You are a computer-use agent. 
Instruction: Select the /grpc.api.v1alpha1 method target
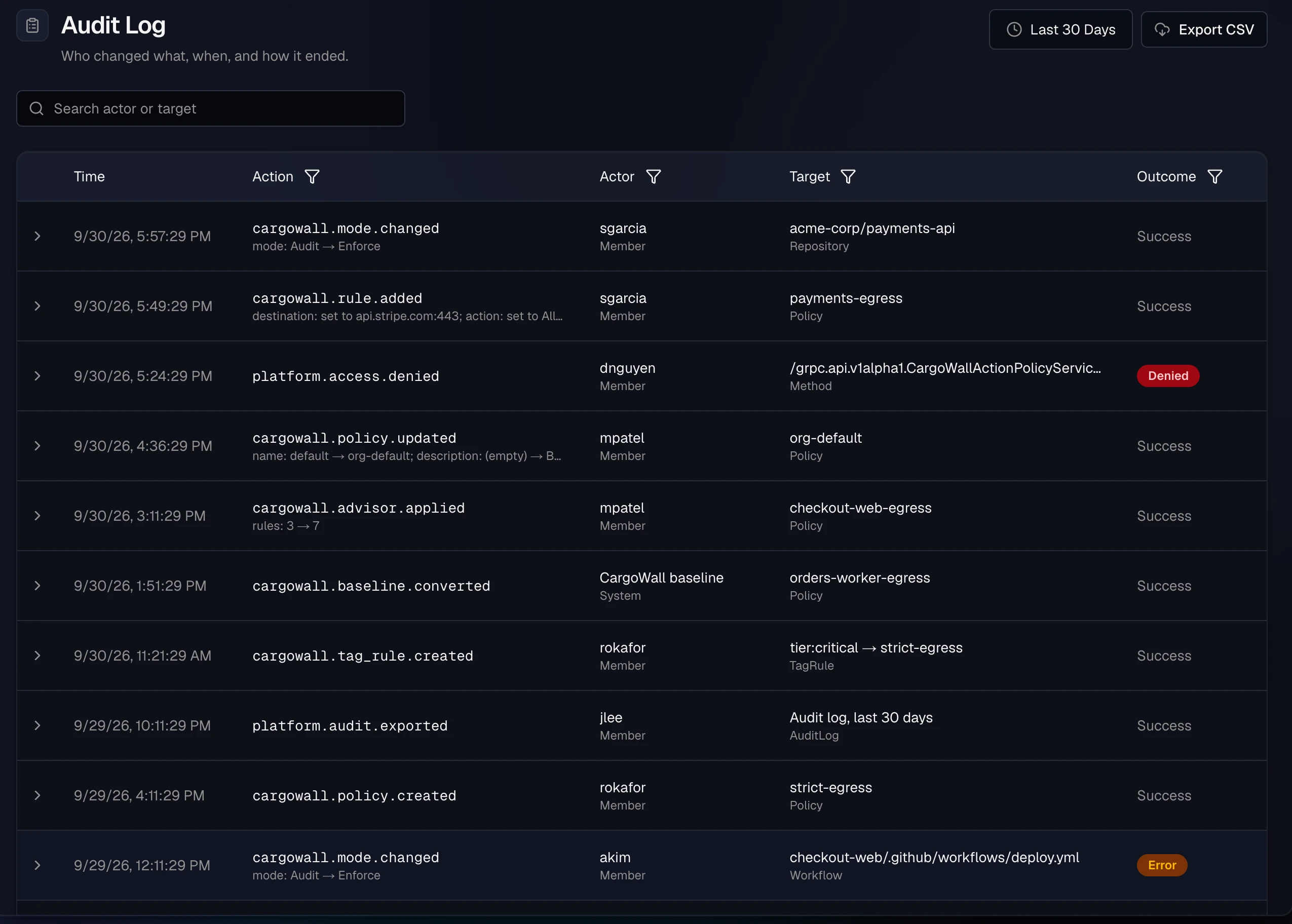pos(945,369)
